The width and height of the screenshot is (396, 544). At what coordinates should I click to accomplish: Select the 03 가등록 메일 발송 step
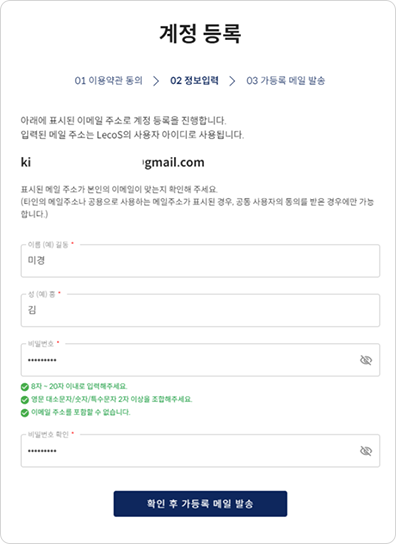click(286, 80)
